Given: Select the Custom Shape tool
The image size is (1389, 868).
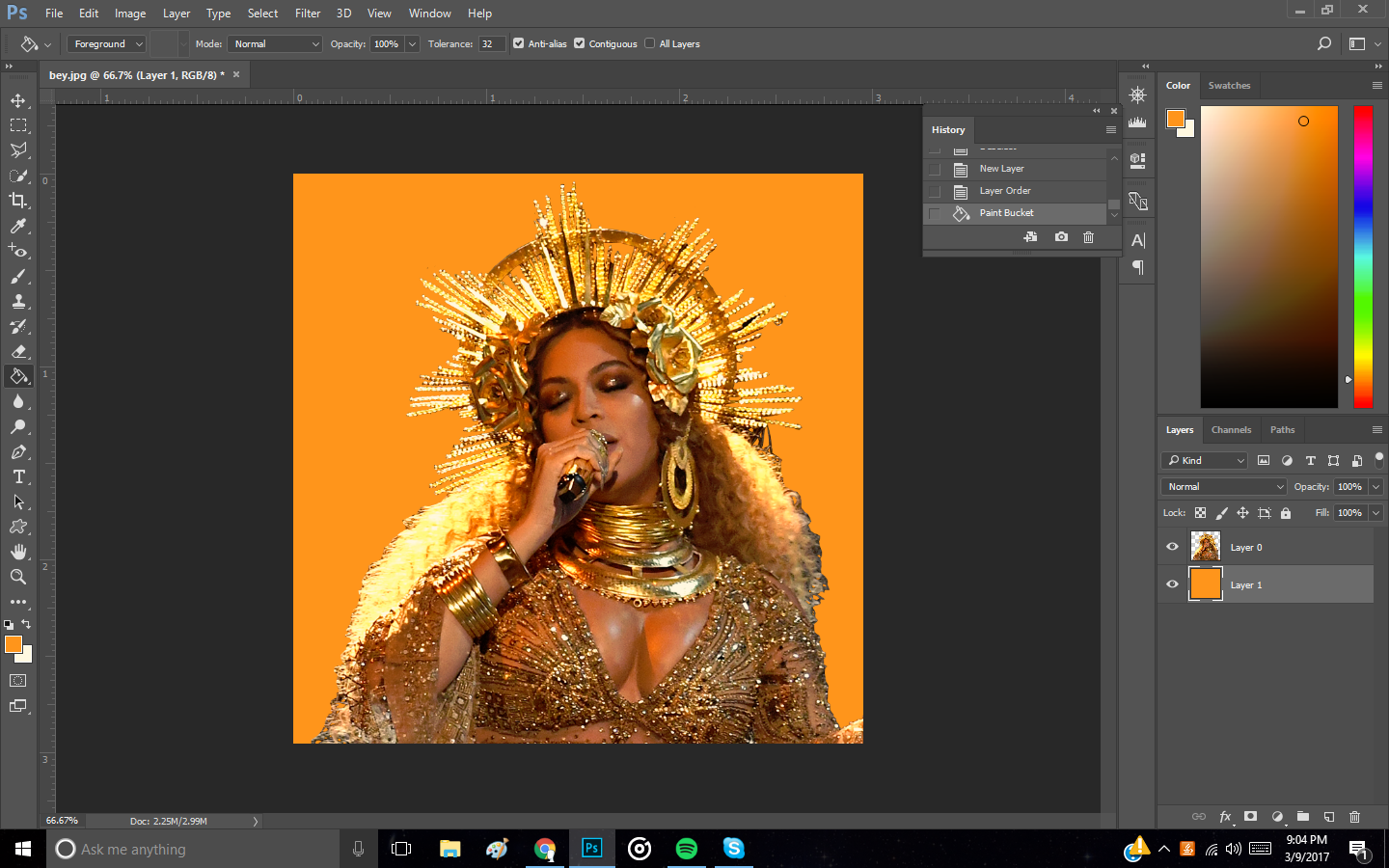Looking at the screenshot, I should pyautogui.click(x=18, y=527).
